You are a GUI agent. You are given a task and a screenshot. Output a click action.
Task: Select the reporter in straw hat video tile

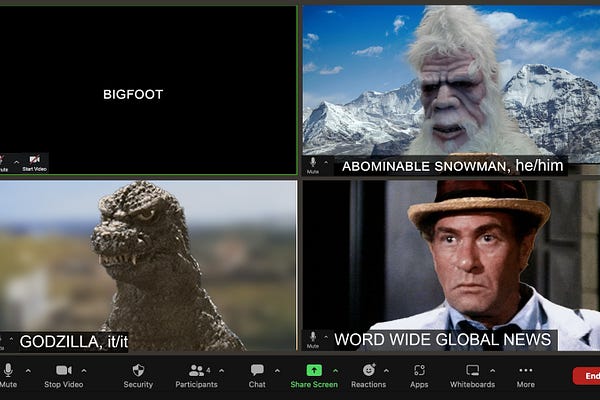[451, 266]
